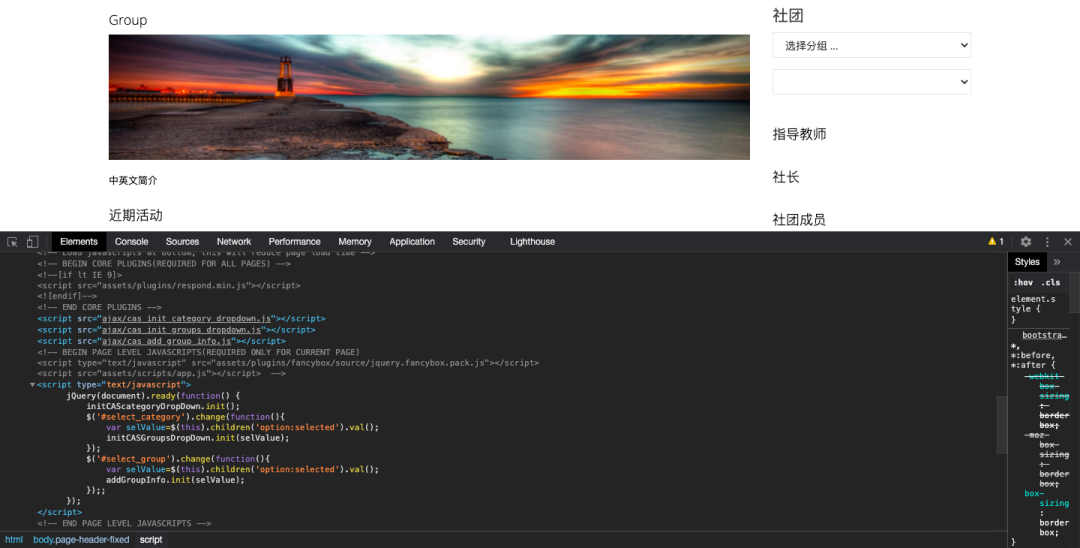This screenshot has height=548, width=1080.
Task: Click the bootstrap stylesheet link in Styles
Action: (x=1044, y=336)
